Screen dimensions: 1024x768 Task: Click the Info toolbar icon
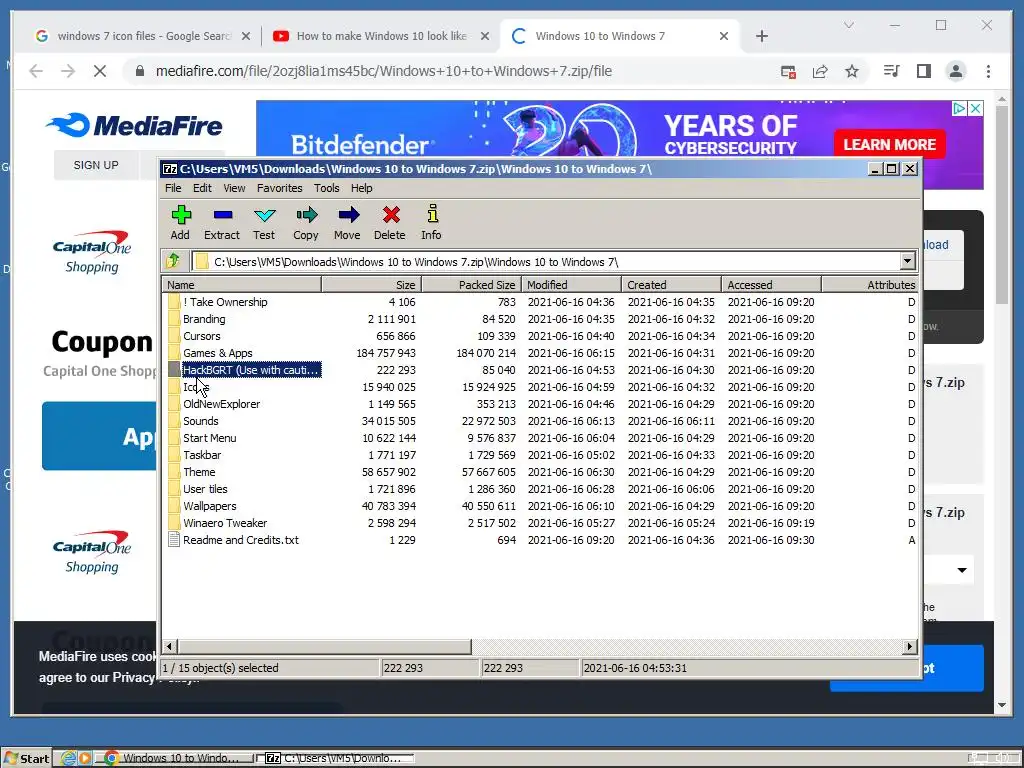[431, 223]
